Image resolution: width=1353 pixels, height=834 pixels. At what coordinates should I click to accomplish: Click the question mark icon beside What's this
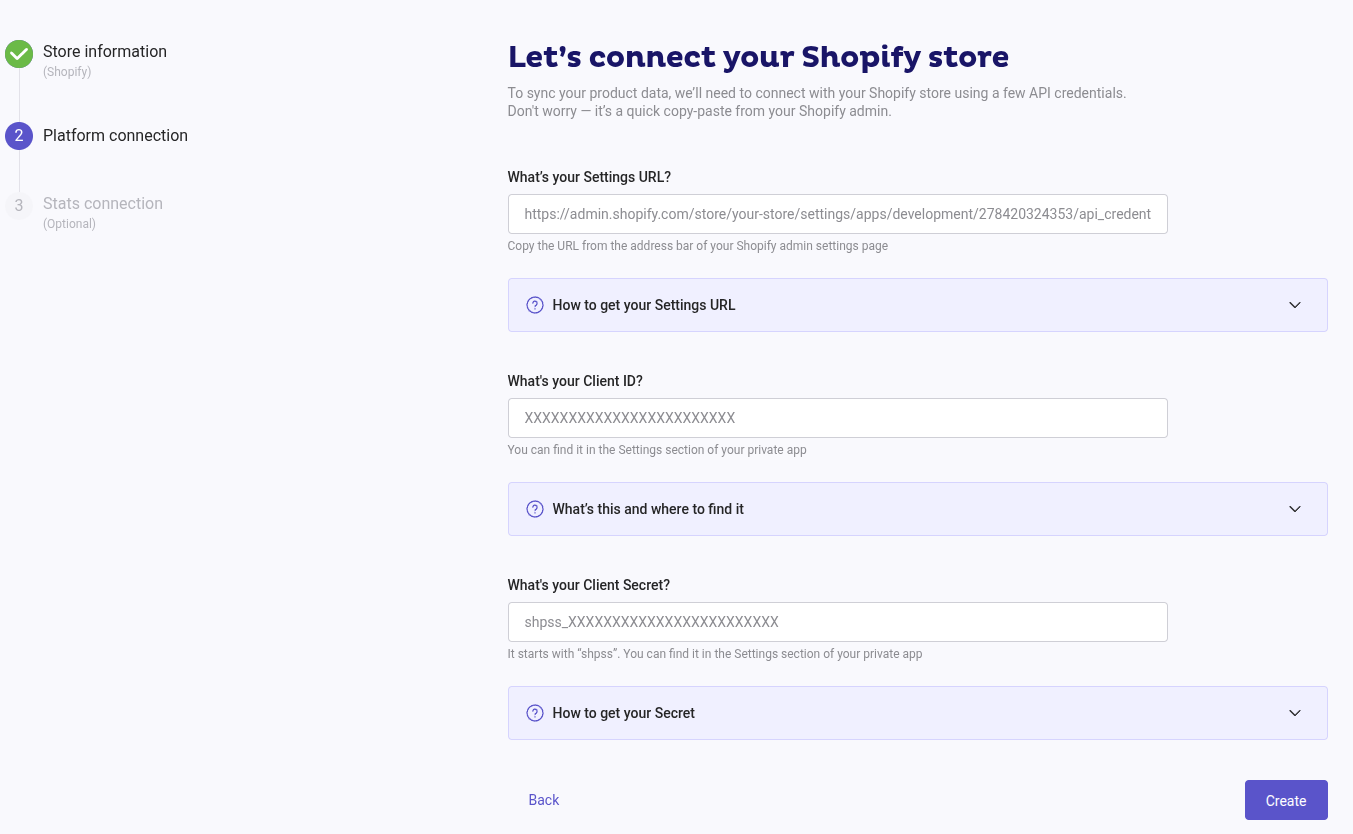(x=535, y=509)
